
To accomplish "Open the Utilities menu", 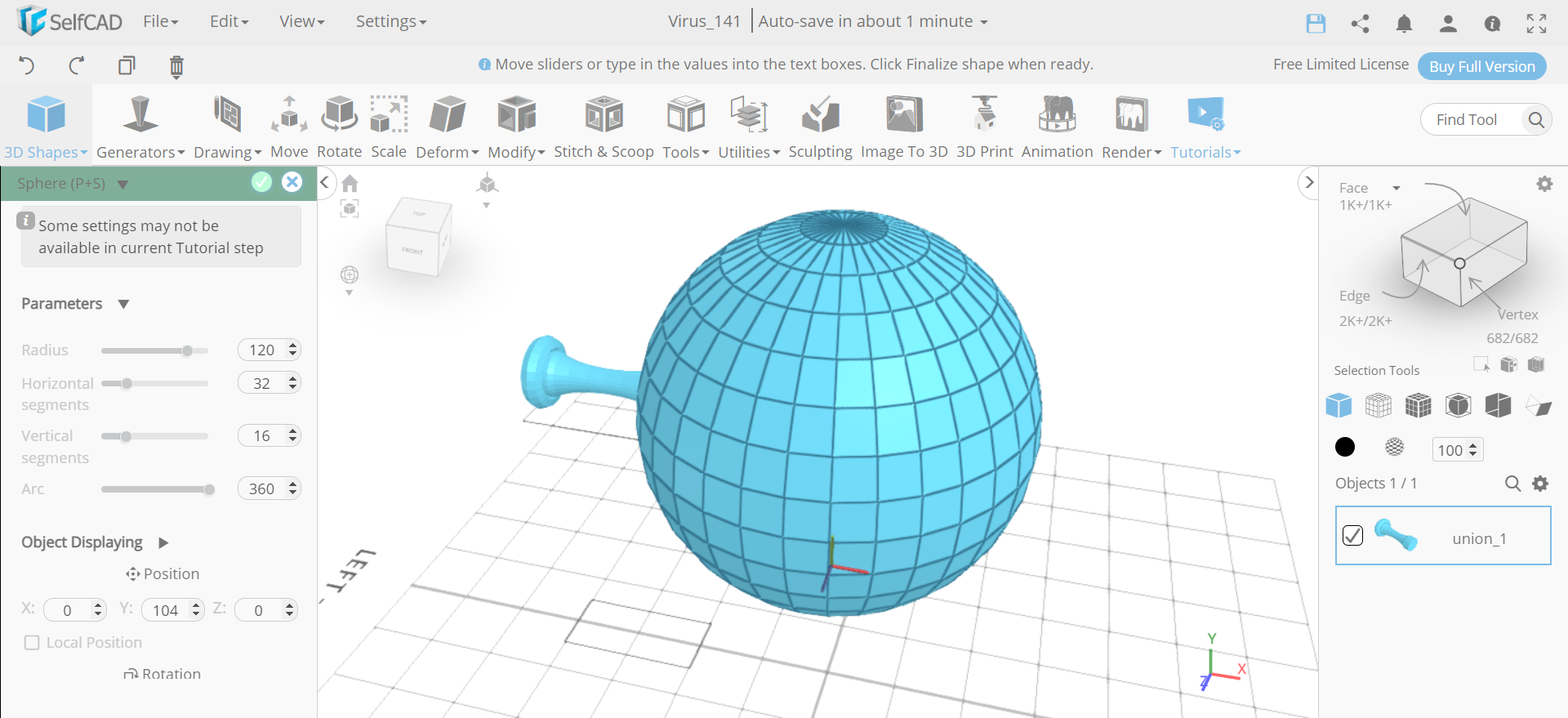I will coord(749,126).
